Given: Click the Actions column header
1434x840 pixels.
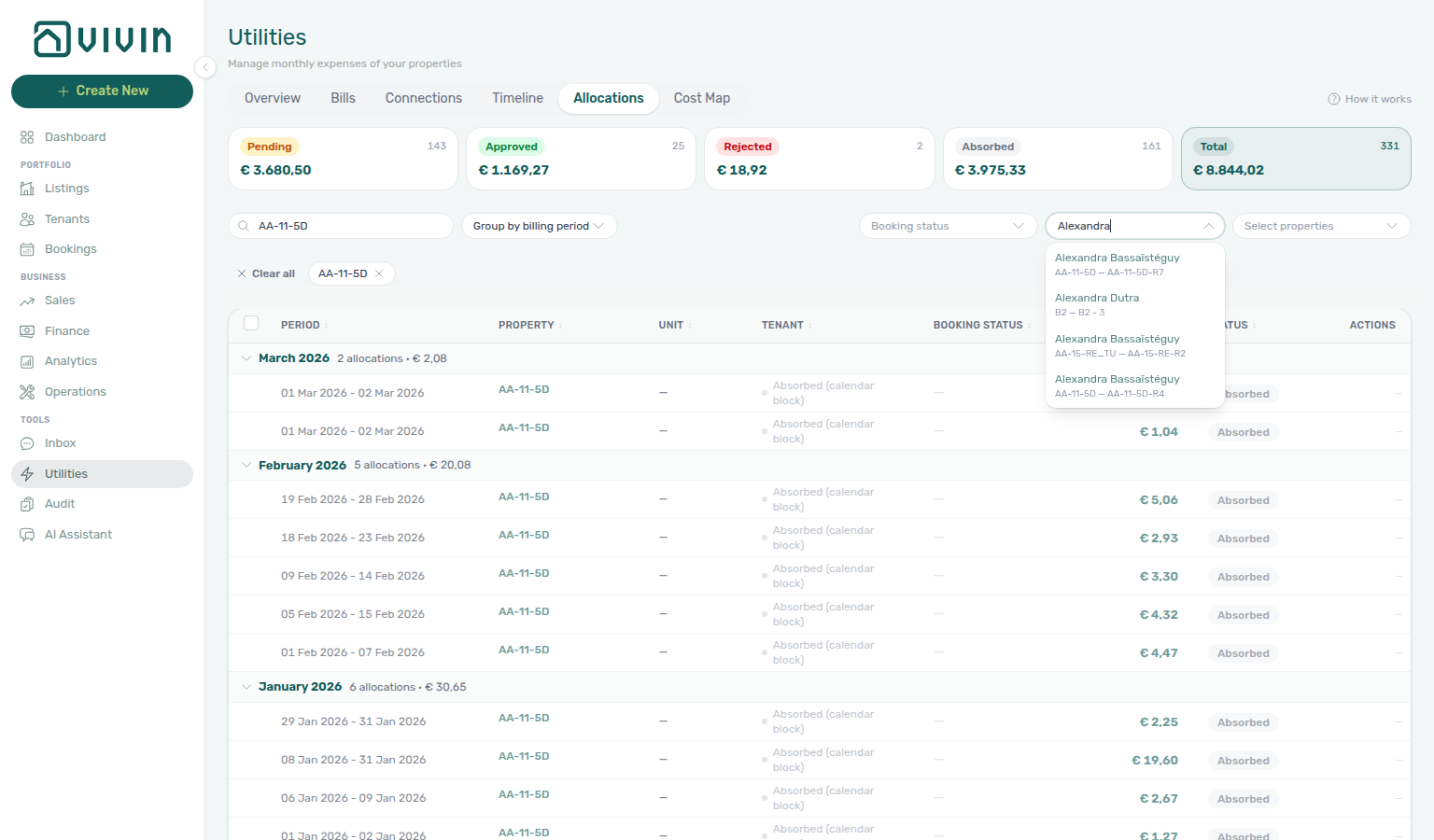Looking at the screenshot, I should (1372, 325).
